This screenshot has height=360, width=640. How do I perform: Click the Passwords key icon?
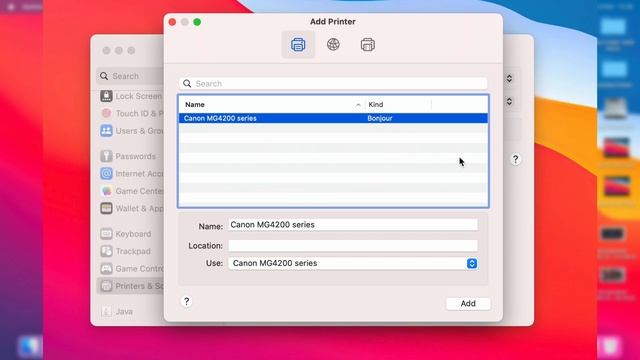click(106, 156)
